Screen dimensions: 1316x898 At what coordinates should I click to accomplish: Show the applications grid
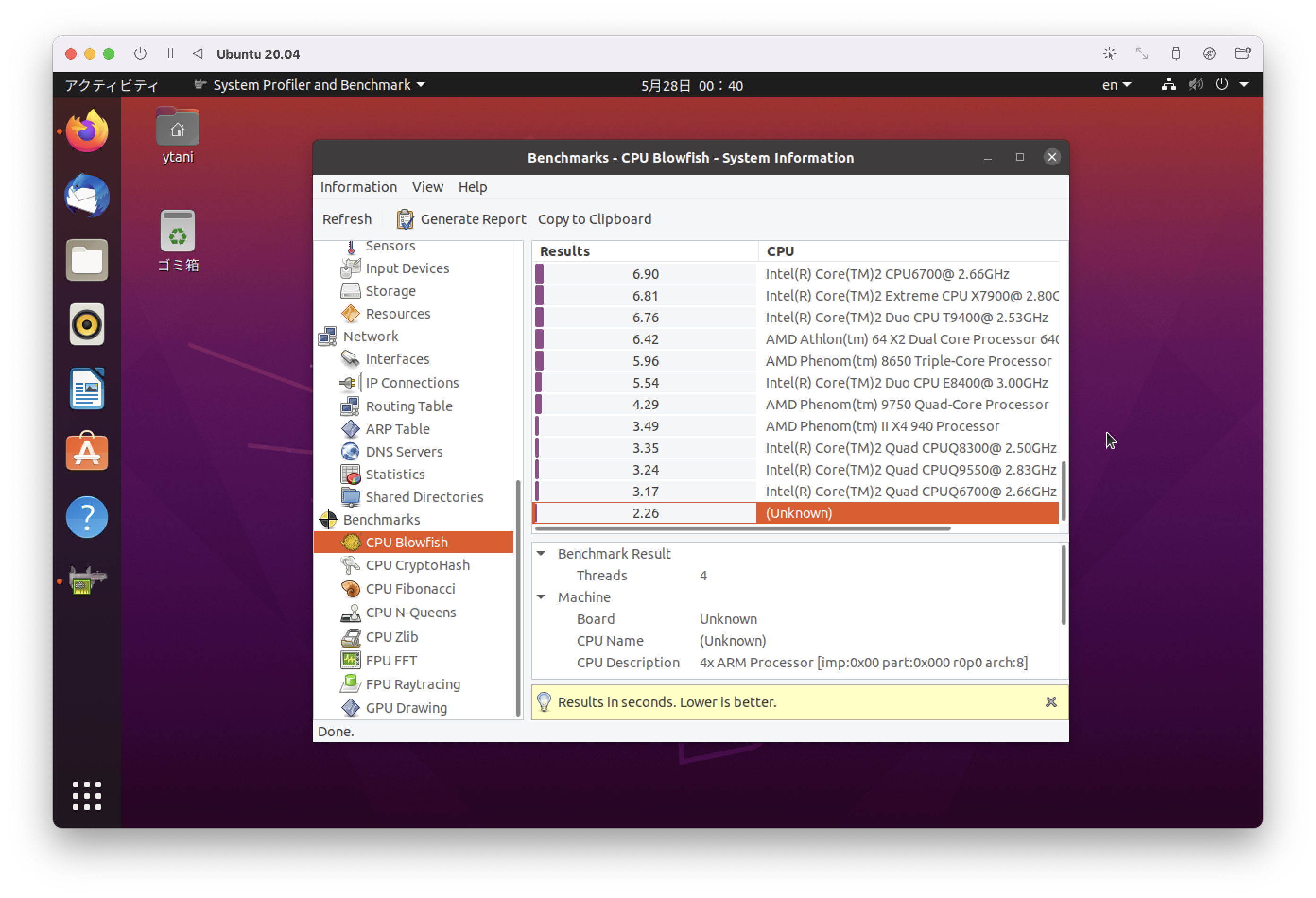point(87,795)
